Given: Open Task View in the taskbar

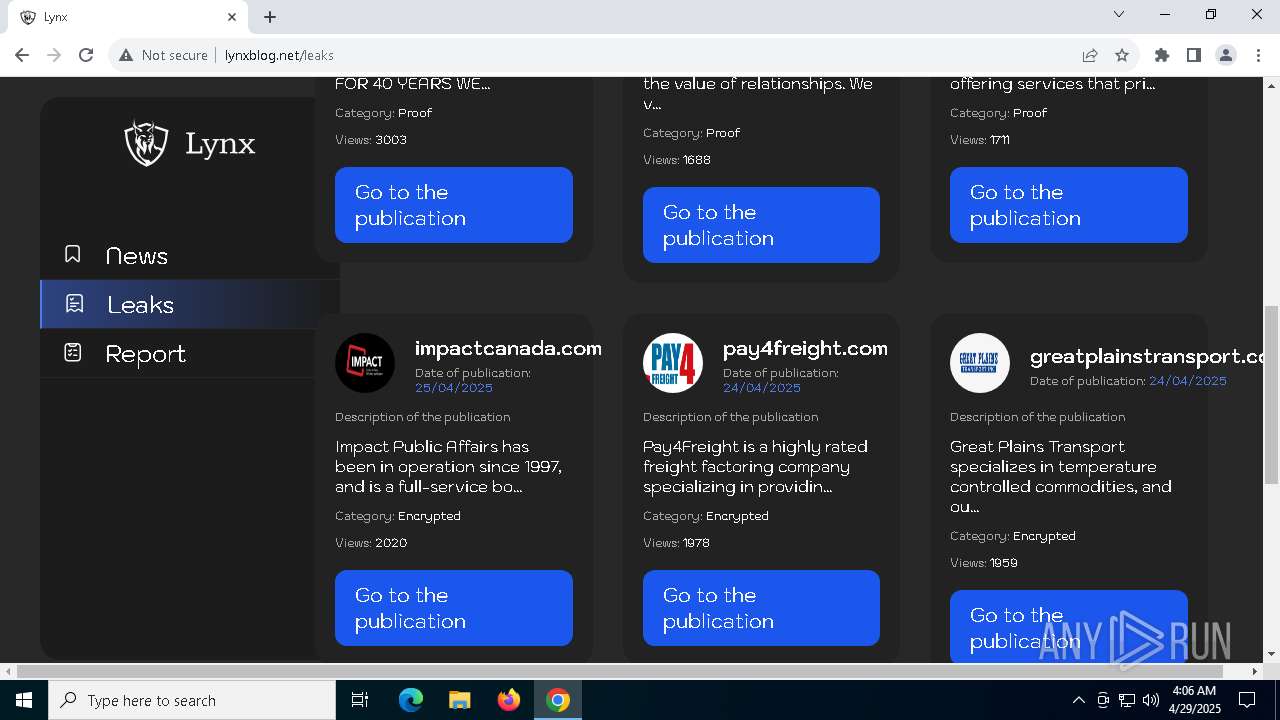Looking at the screenshot, I should (360, 700).
